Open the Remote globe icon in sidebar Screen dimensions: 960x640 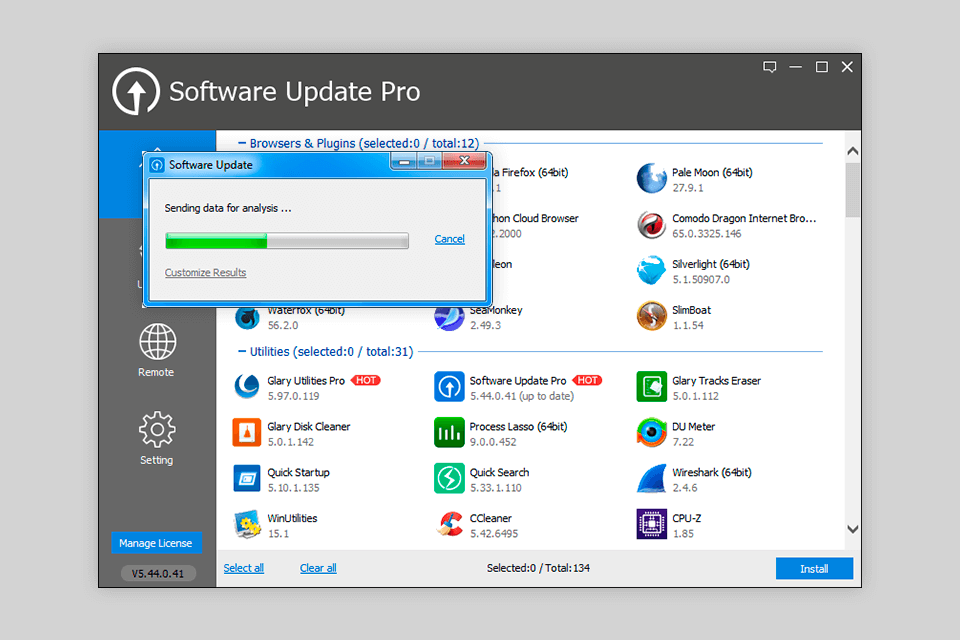(157, 342)
